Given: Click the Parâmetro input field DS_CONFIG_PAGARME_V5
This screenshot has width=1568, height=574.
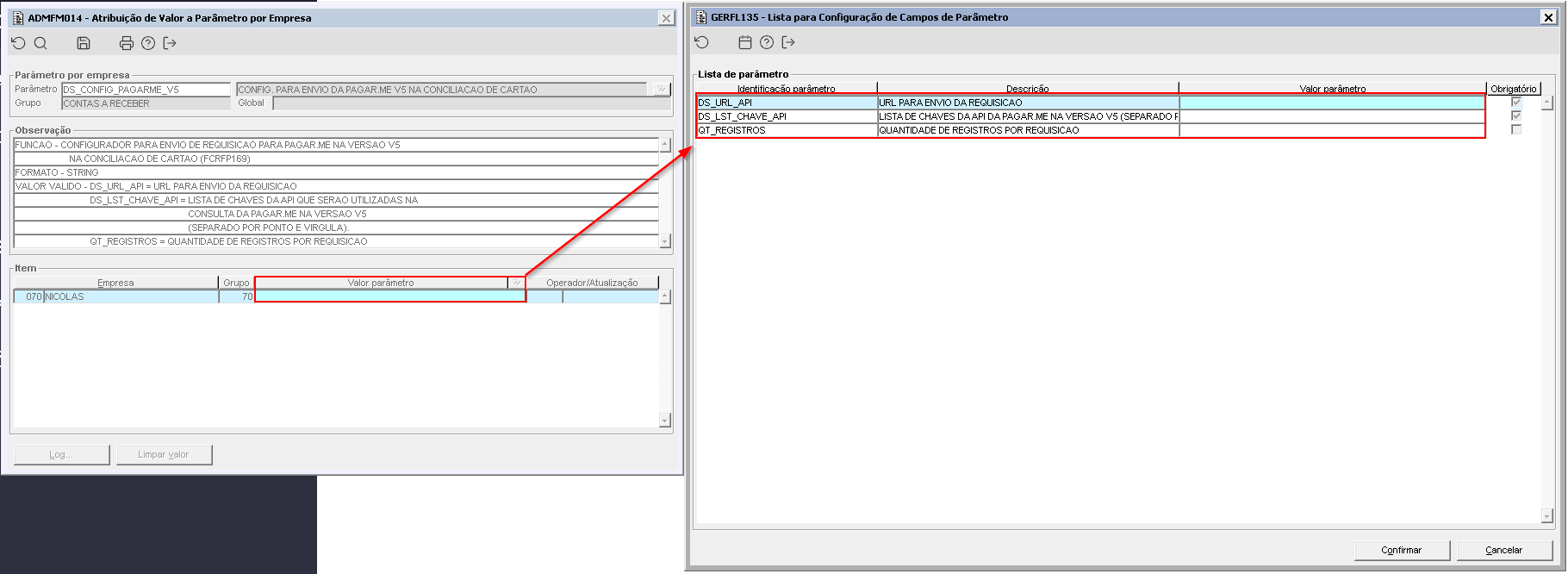Looking at the screenshot, I should coord(146,90).
